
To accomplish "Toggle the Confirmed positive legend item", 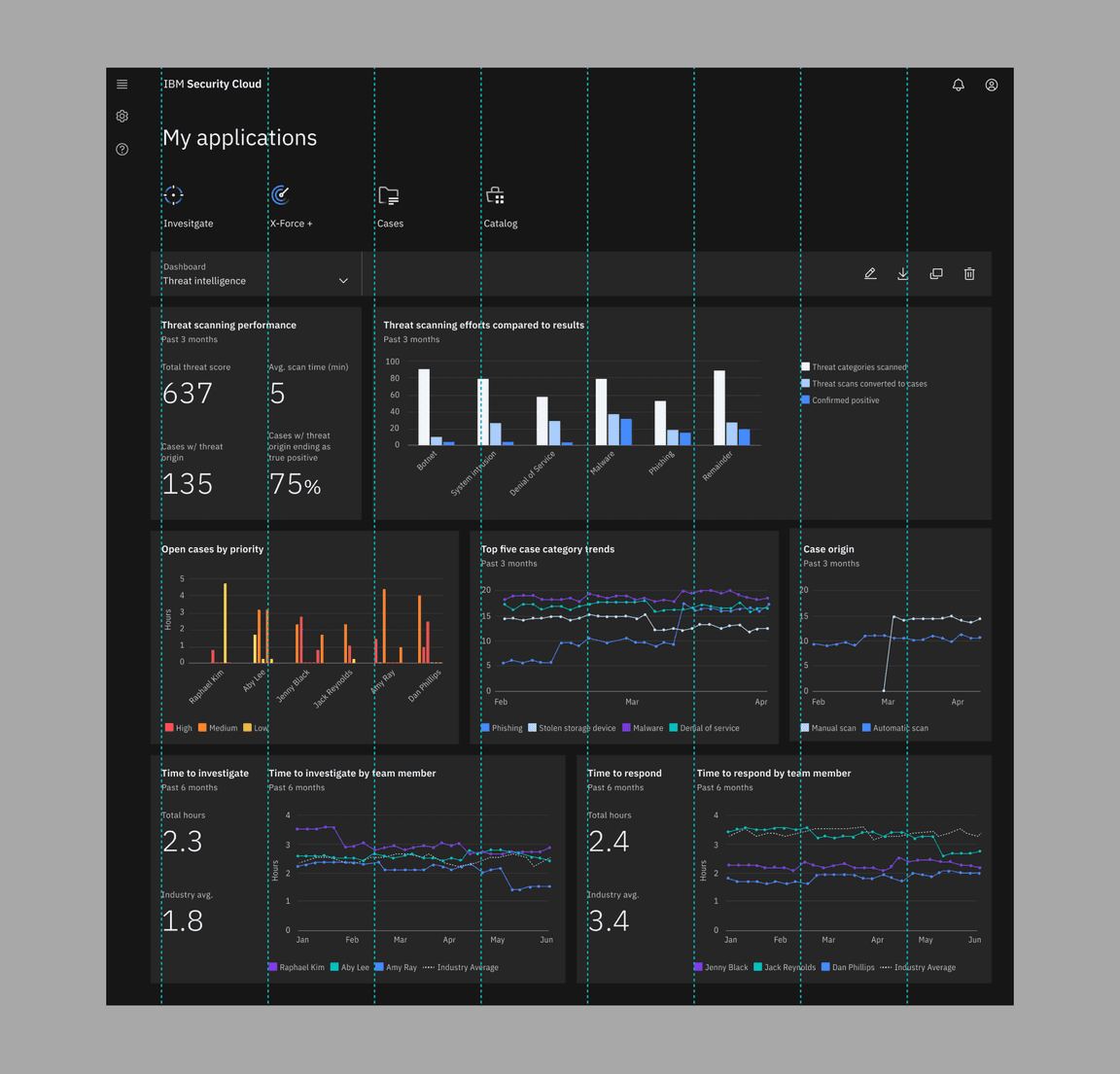I will (844, 399).
